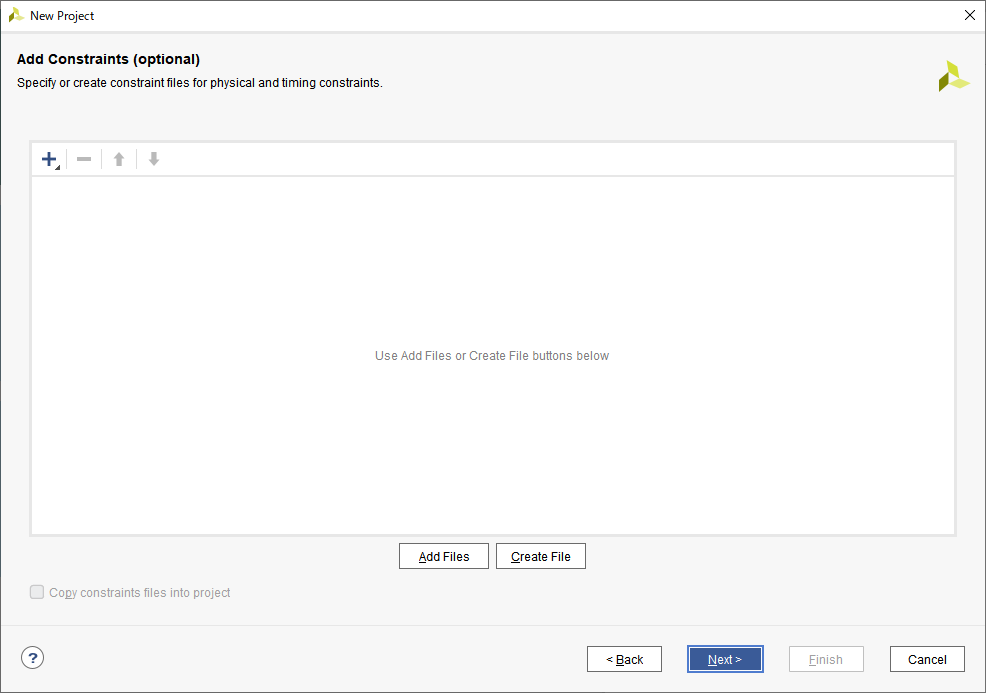The height and width of the screenshot is (693, 986).
Task: Open help via the question mark icon
Action: click(x=33, y=657)
